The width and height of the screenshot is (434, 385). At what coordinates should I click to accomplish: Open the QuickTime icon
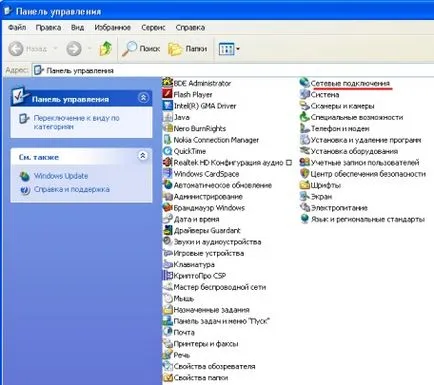[x=167, y=151]
